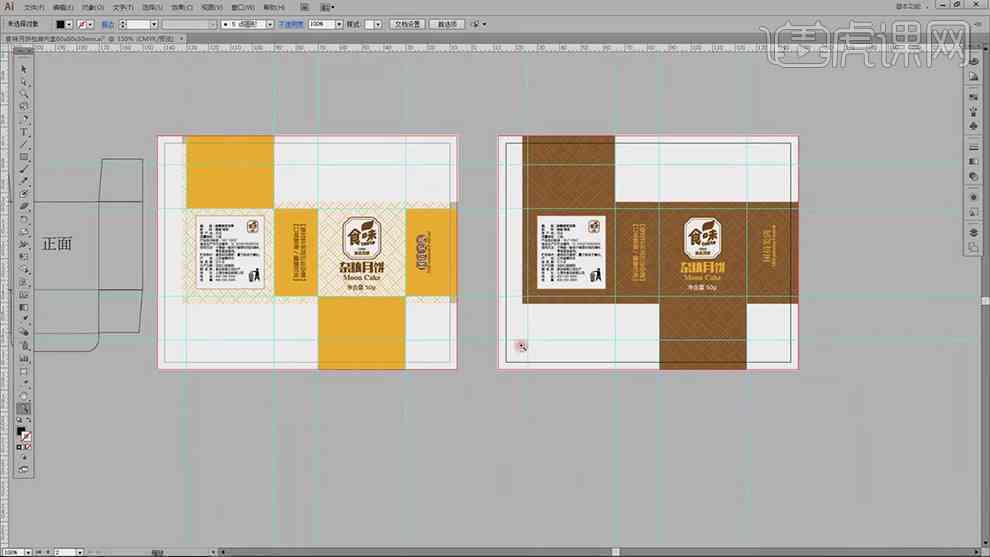Open the 视图 (View) menu

point(212,7)
